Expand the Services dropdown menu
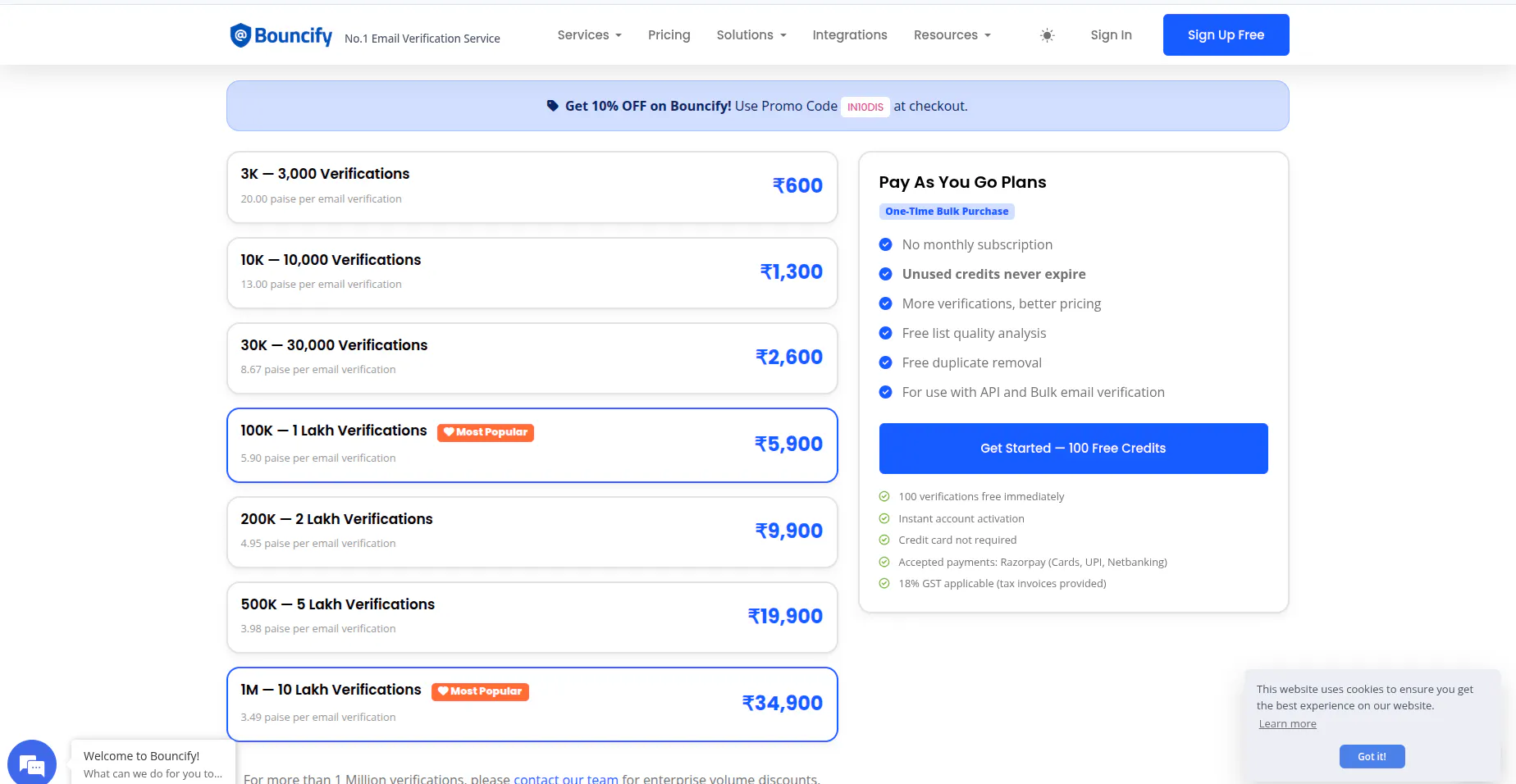 click(x=590, y=35)
